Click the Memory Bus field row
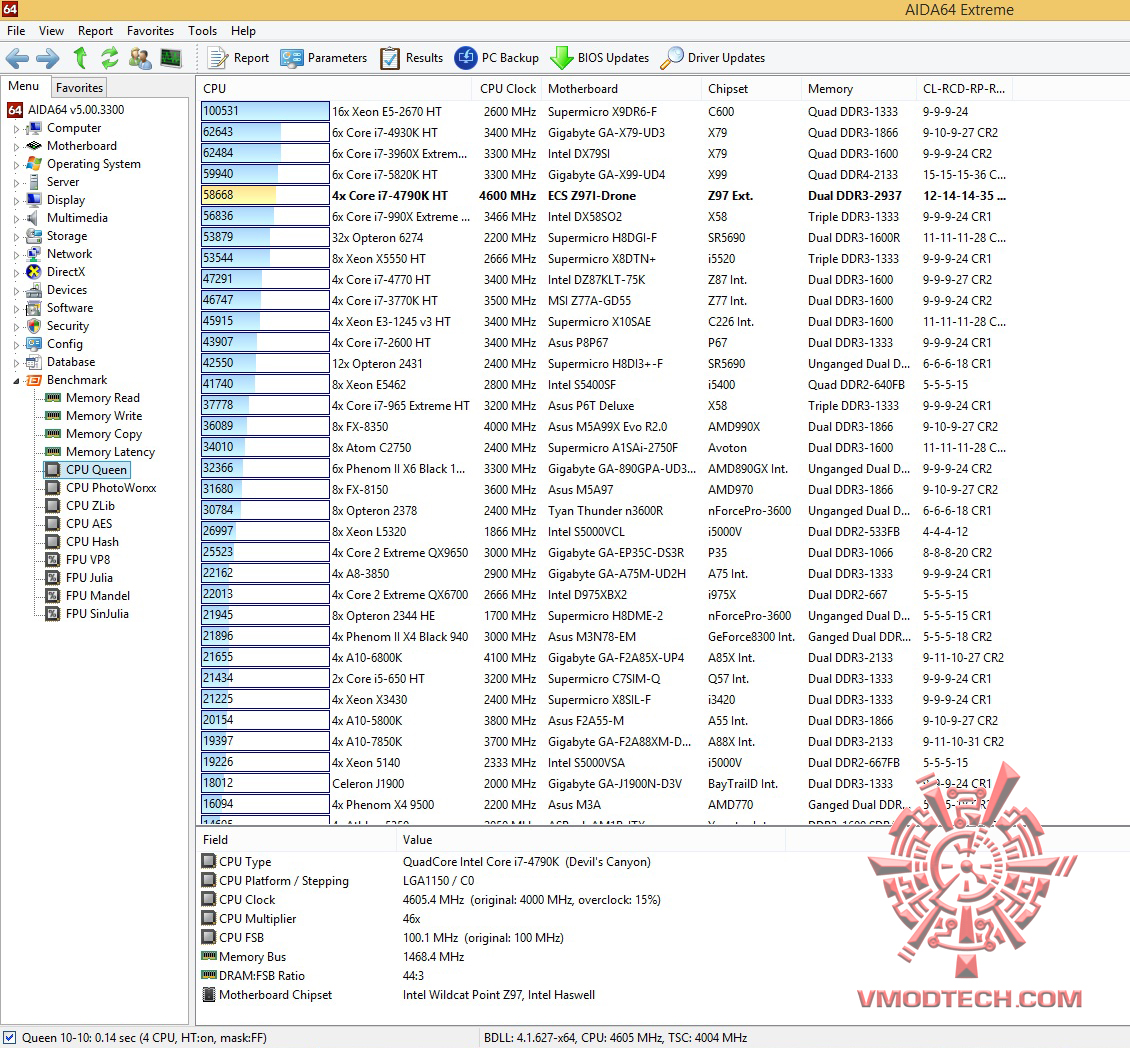Screen dimensions: 1130x1048 click(490, 957)
